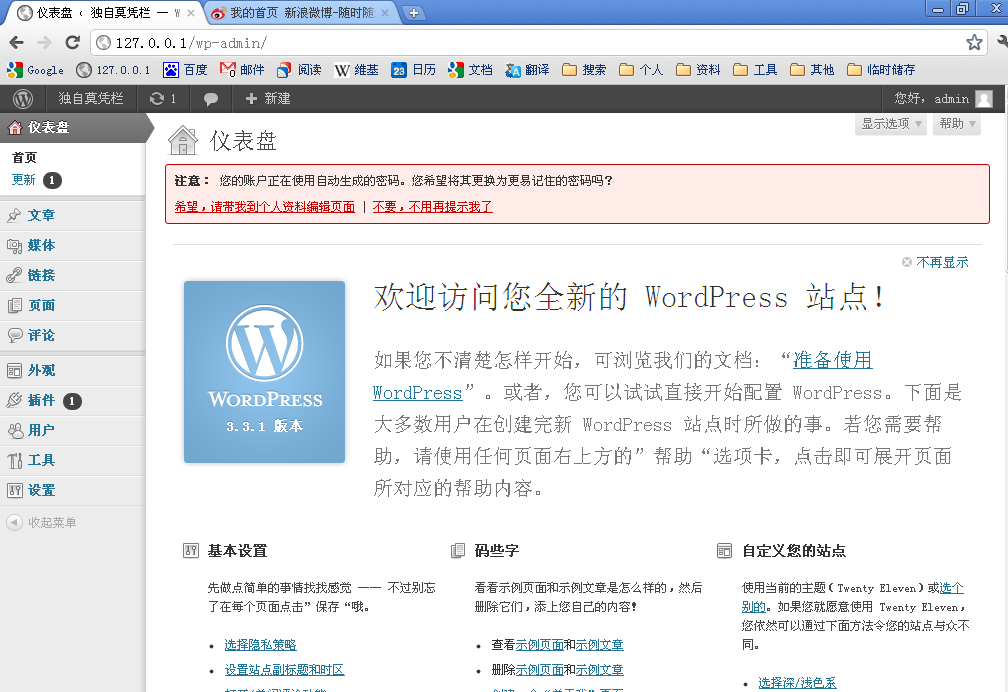Open the 准备使用 documentation link
Image resolution: width=1008 pixels, height=692 pixels.
832,360
